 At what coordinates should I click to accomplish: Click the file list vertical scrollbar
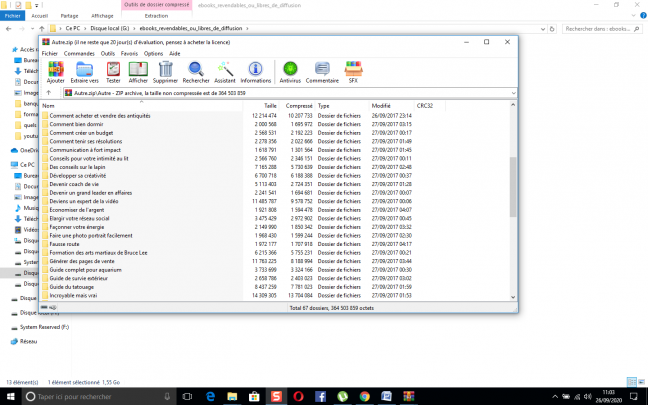[x=514, y=200]
